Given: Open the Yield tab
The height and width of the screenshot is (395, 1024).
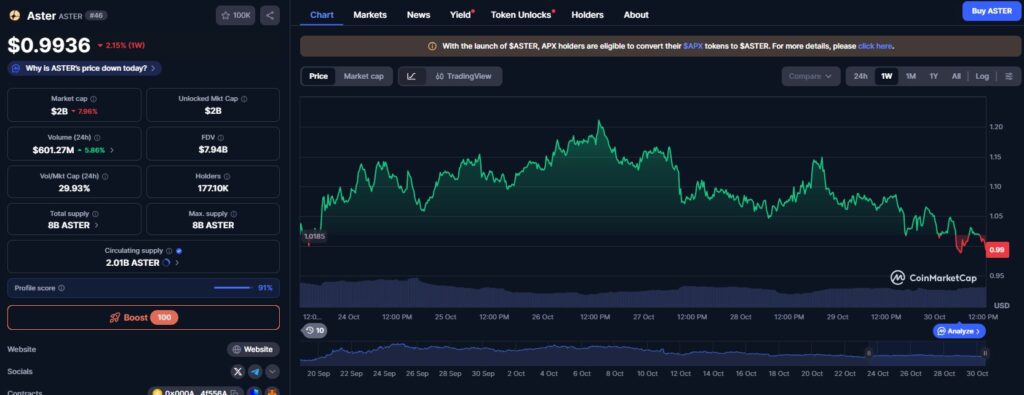Looking at the screenshot, I should coord(461,14).
